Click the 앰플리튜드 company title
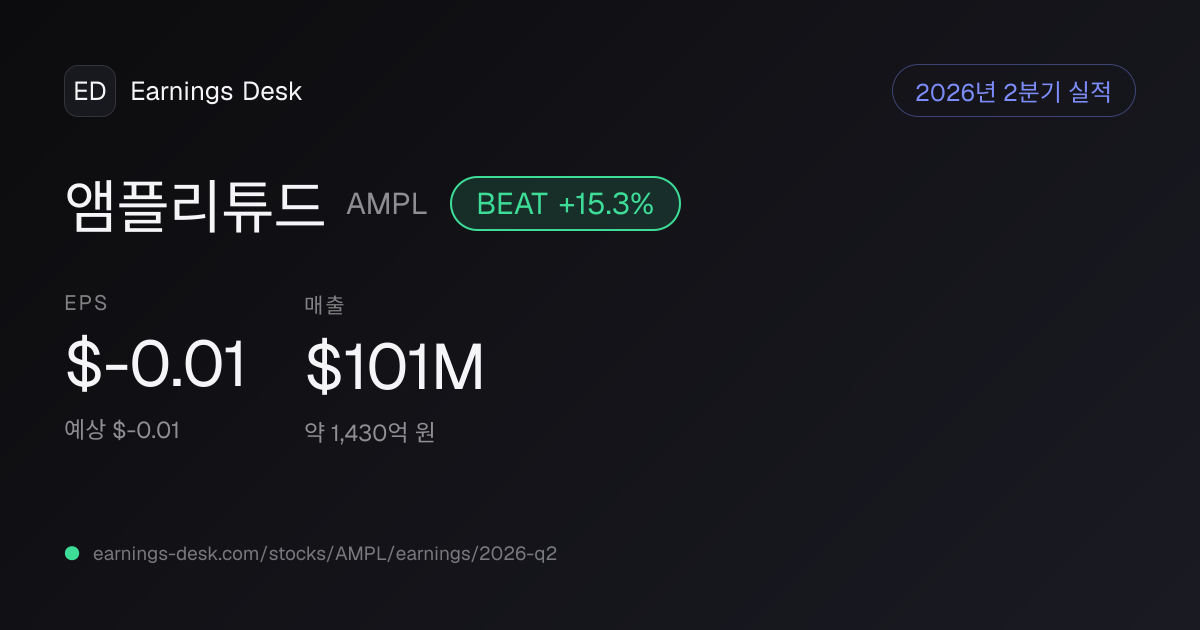This screenshot has height=630, width=1200. [x=195, y=205]
